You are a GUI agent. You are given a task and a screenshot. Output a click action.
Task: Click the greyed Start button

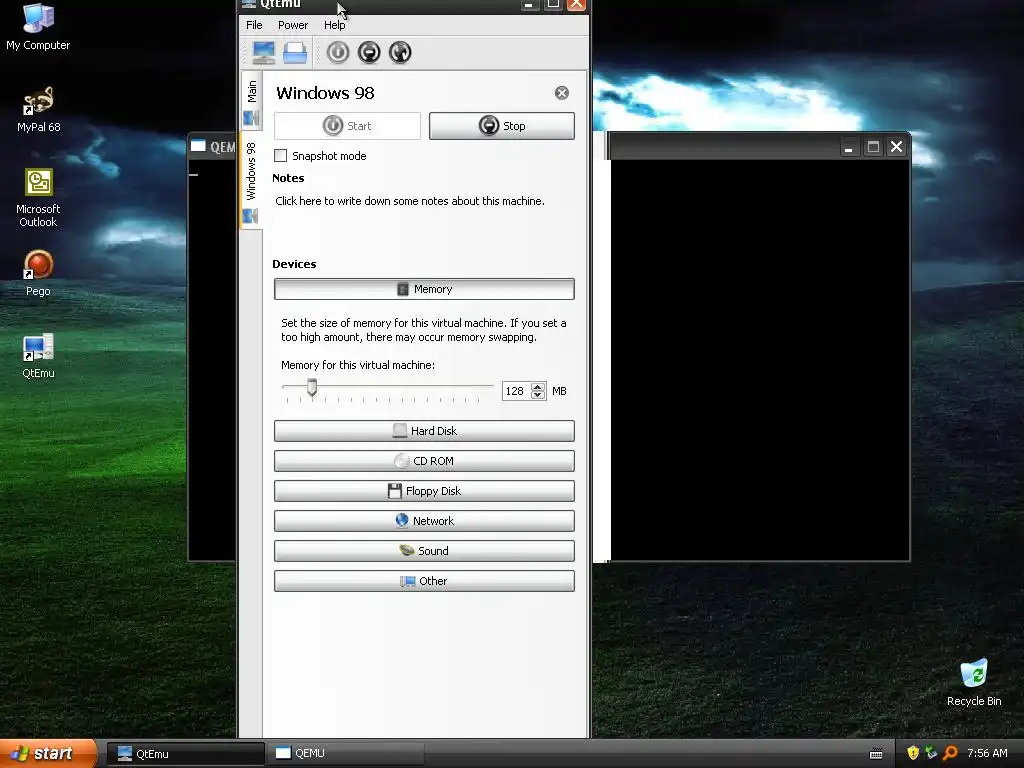point(347,126)
